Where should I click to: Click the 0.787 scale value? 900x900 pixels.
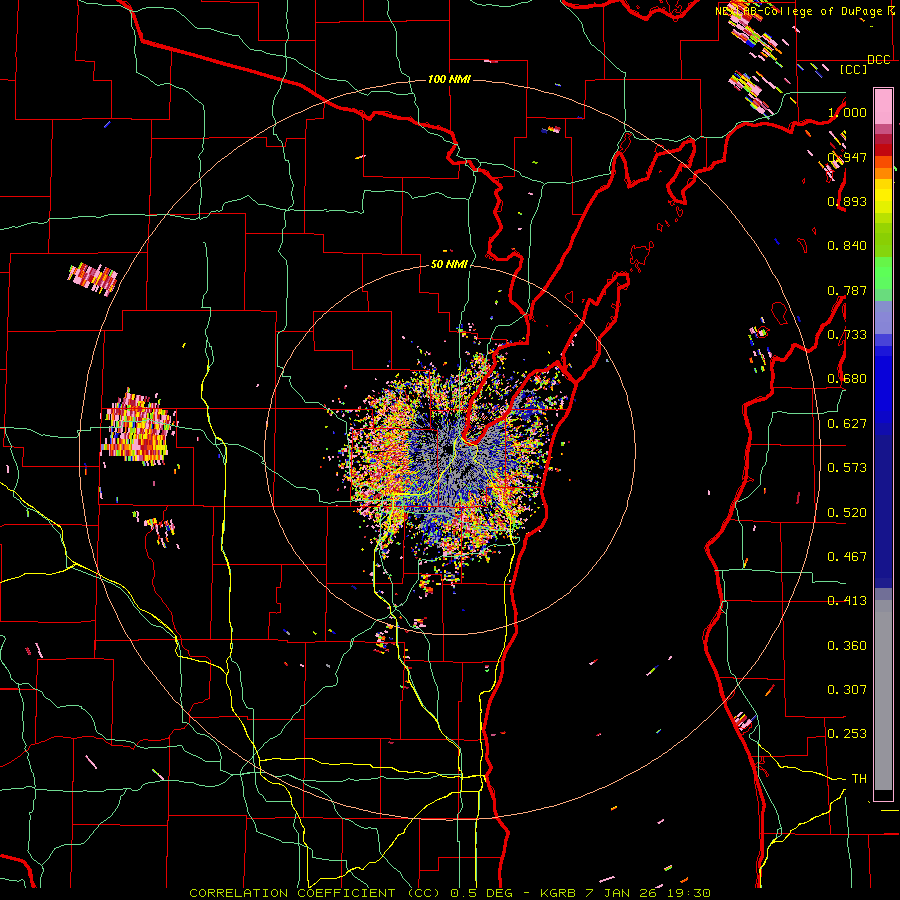click(x=847, y=290)
